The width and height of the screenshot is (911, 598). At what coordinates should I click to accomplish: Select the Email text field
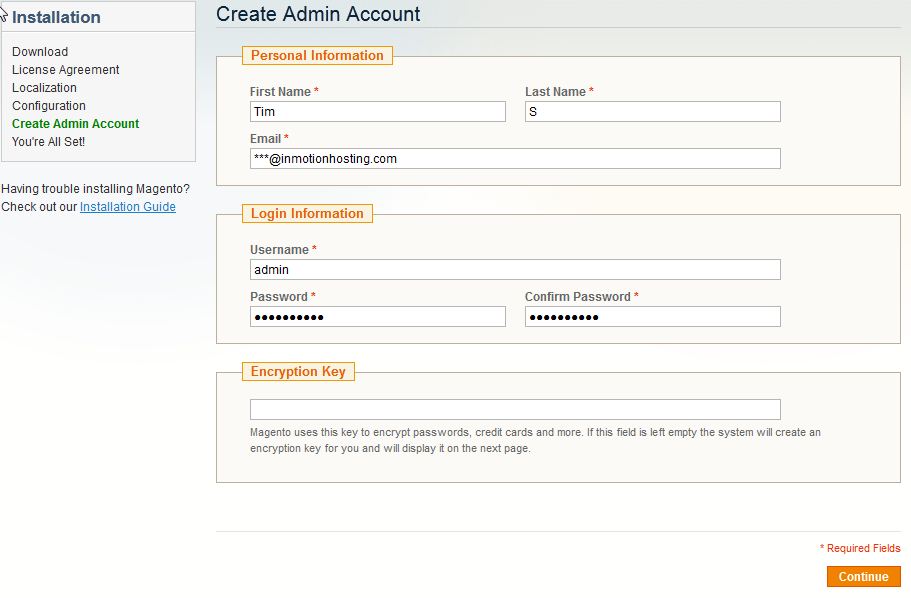tap(514, 159)
